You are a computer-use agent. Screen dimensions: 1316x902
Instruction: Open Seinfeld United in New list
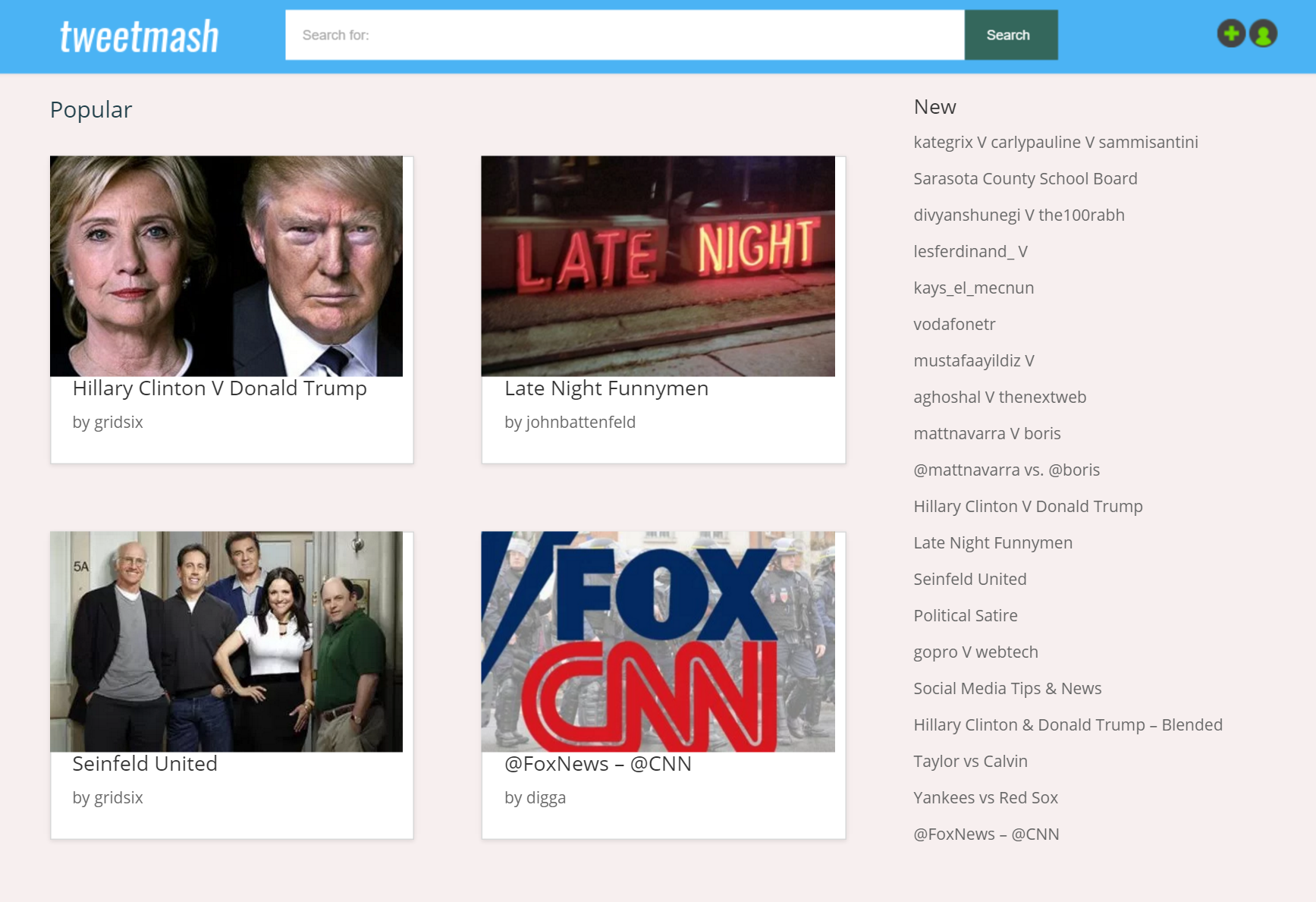click(970, 580)
